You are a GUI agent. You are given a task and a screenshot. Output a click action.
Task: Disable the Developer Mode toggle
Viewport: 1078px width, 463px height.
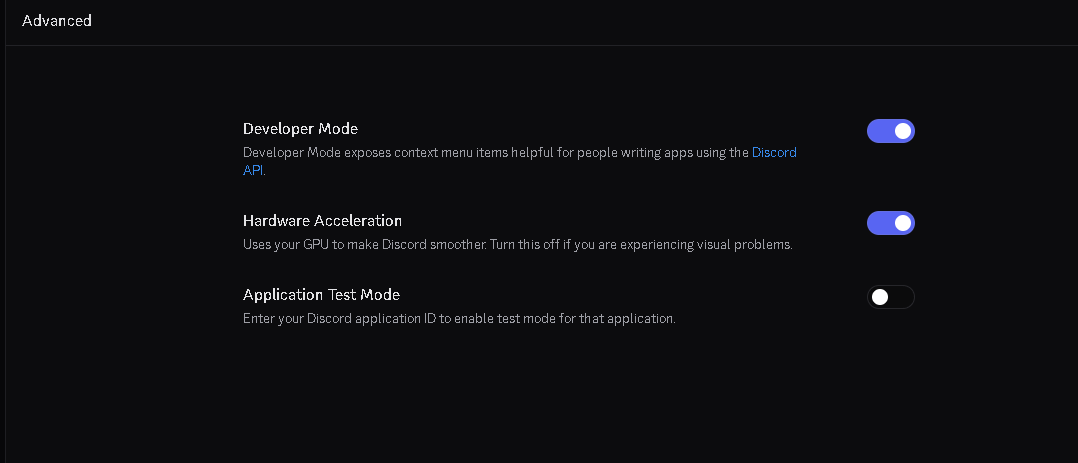coord(890,131)
